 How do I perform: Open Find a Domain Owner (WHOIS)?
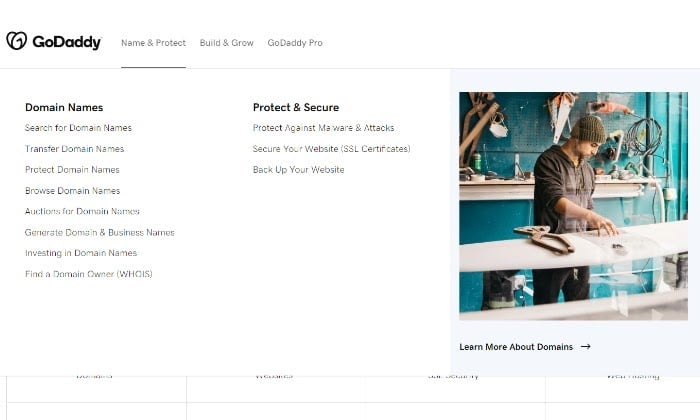(x=88, y=274)
